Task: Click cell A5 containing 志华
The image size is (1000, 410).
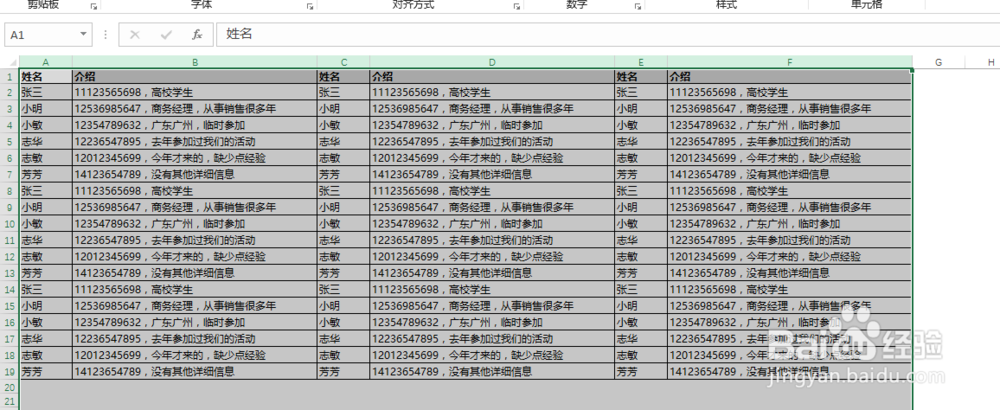Action: coord(46,142)
